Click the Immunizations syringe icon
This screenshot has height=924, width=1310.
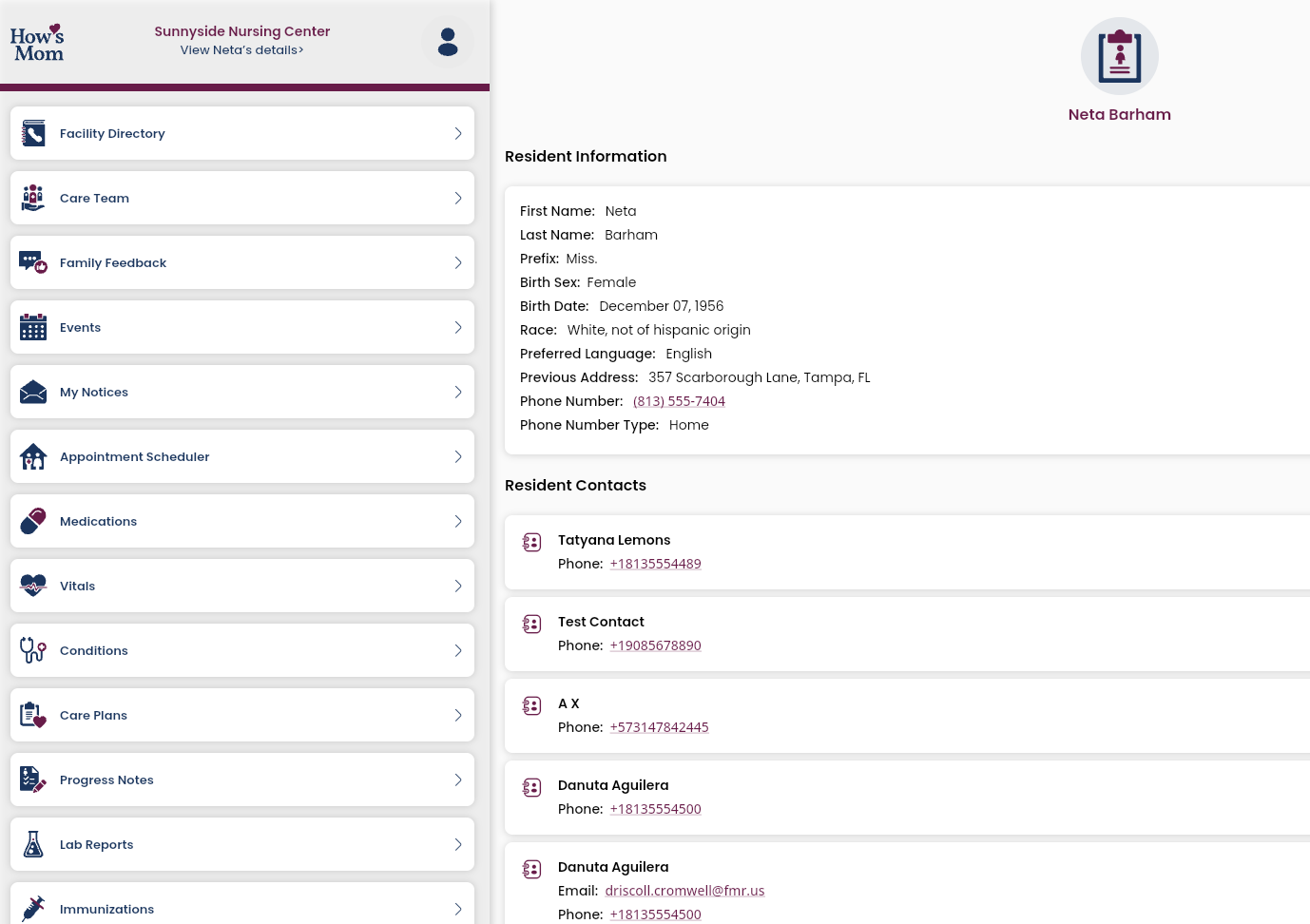[x=33, y=908]
